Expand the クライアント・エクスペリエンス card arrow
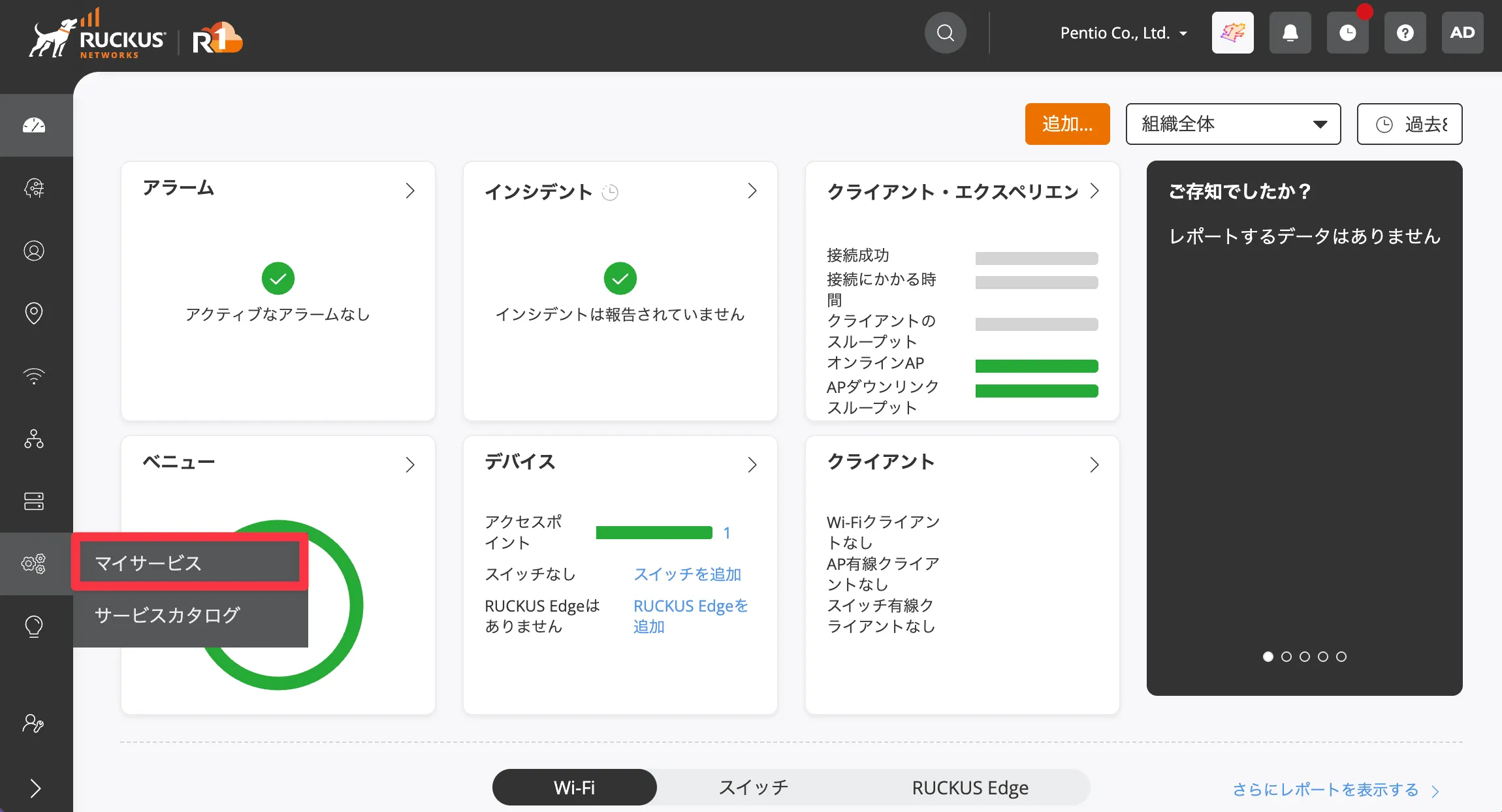Screen dimensions: 1502x812 click(1095, 191)
